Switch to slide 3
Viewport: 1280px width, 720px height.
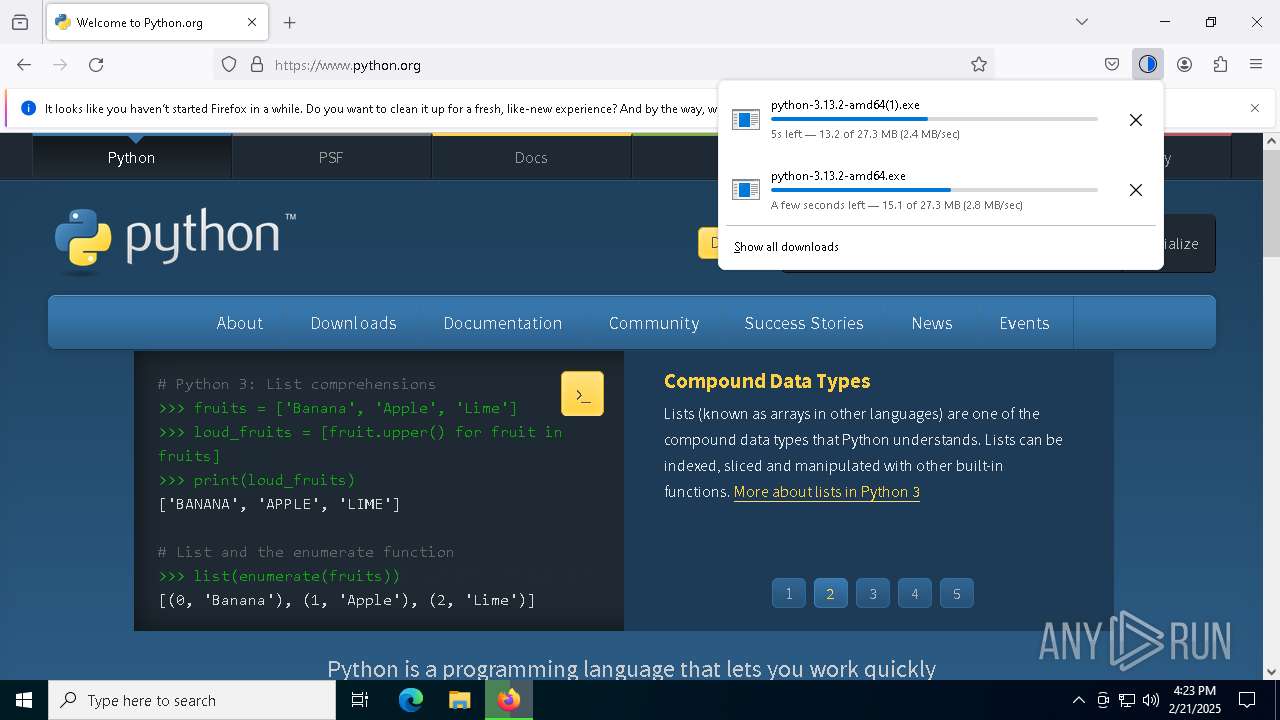(x=872, y=594)
